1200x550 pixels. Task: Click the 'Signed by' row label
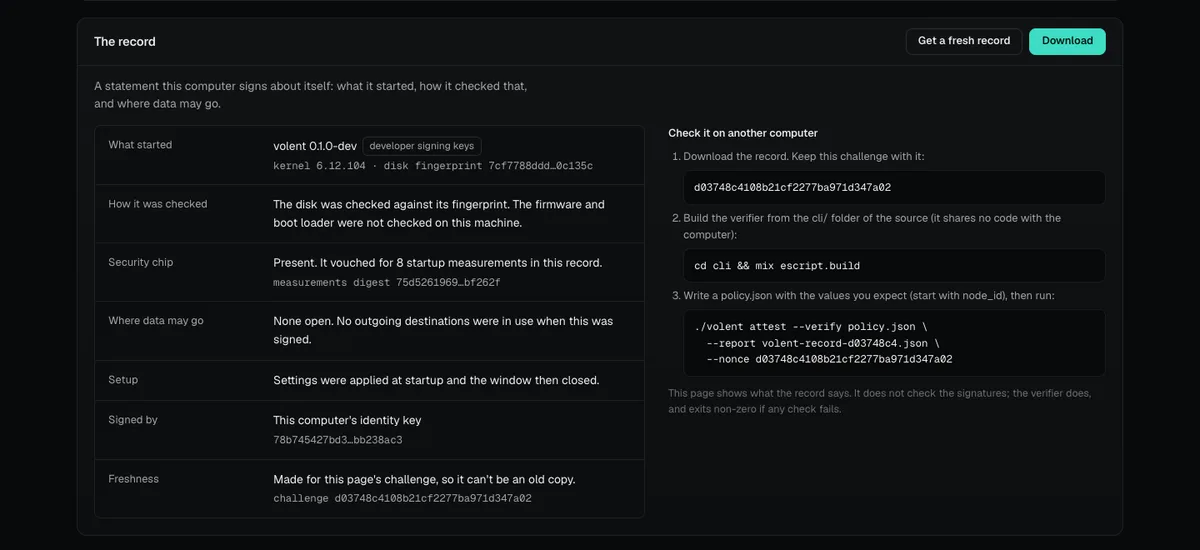133,420
